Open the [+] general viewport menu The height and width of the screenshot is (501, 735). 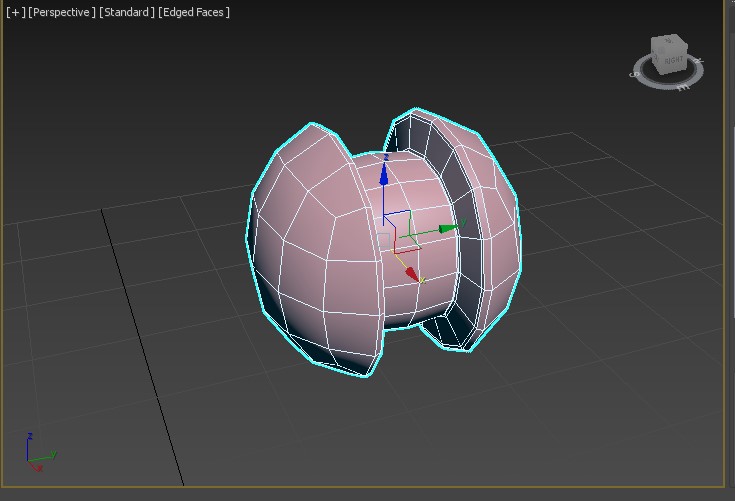[14, 12]
